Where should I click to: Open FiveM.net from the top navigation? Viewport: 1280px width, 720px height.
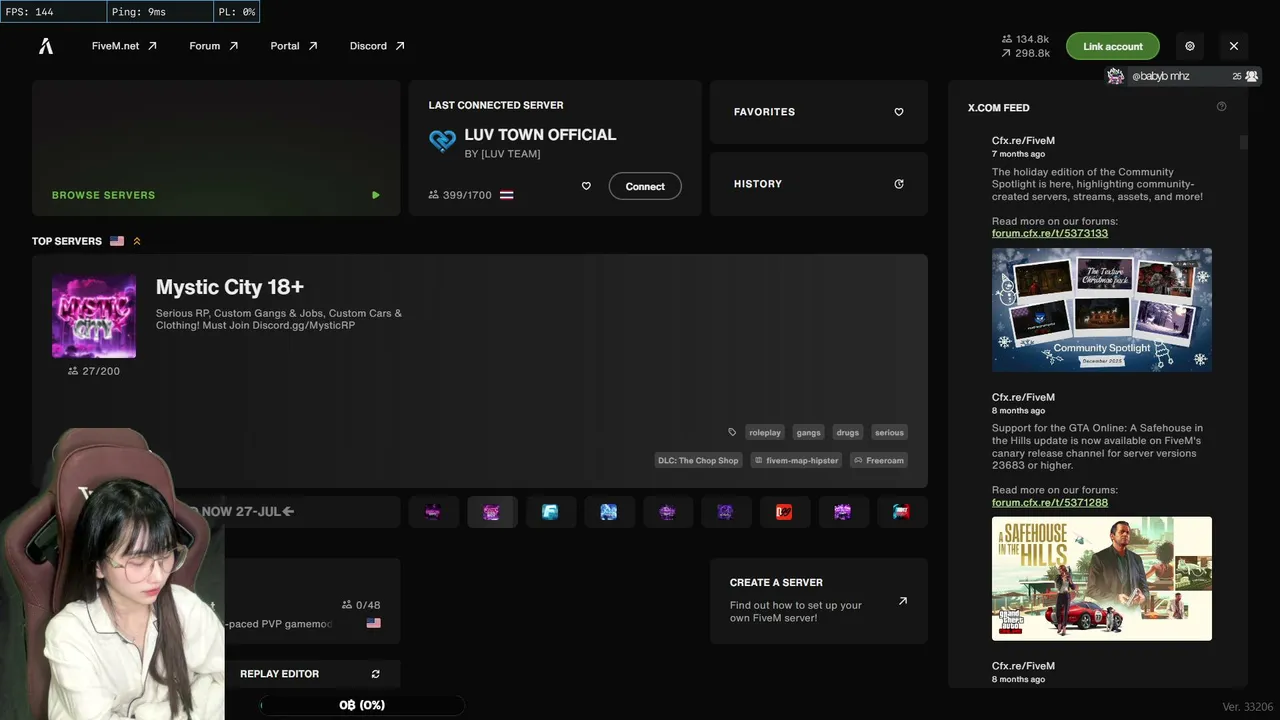pyautogui.click(x=124, y=46)
